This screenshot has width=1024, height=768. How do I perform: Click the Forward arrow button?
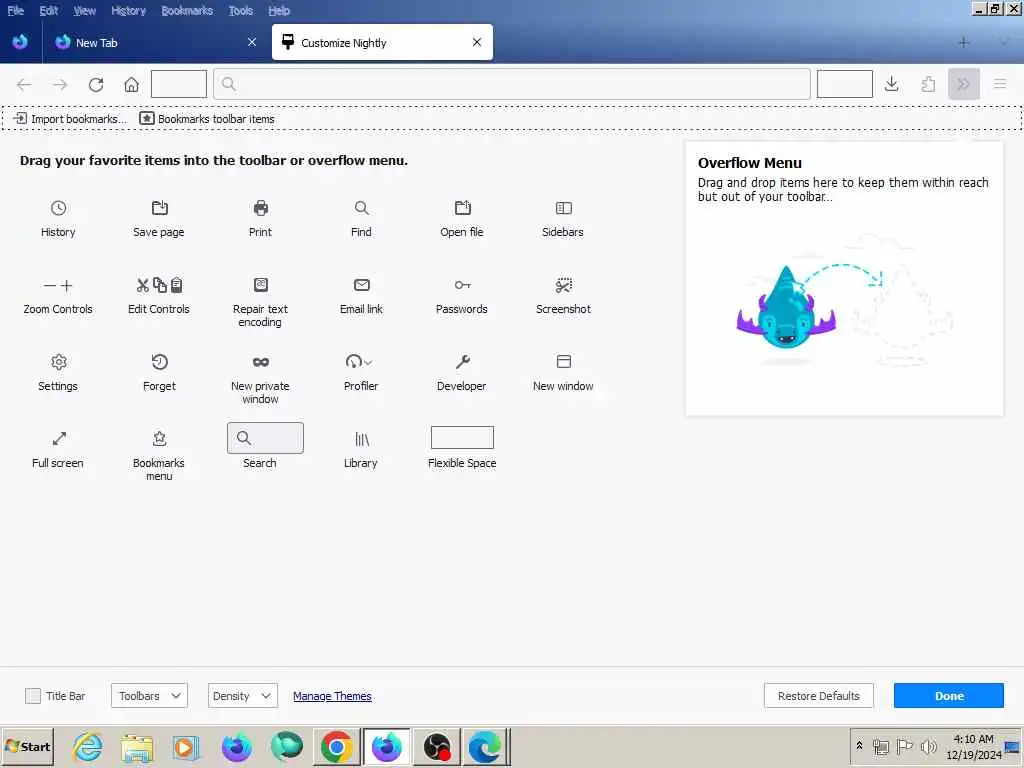[x=60, y=84]
